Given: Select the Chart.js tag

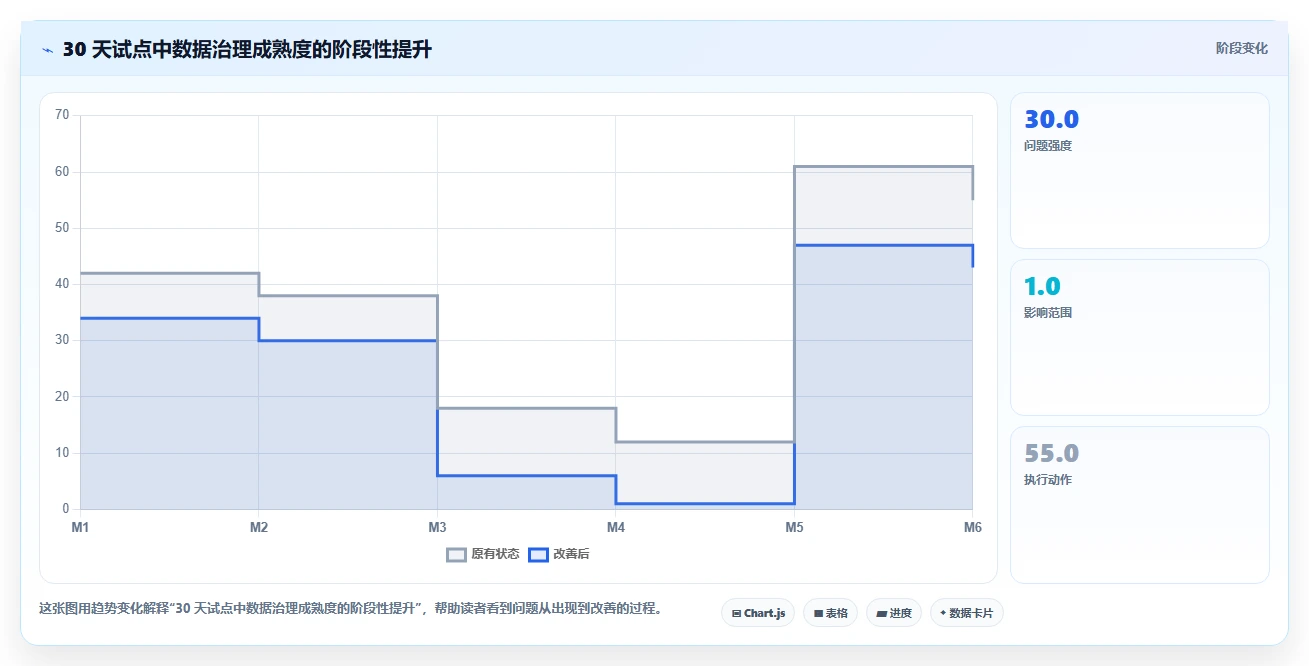Looking at the screenshot, I should click(758, 613).
